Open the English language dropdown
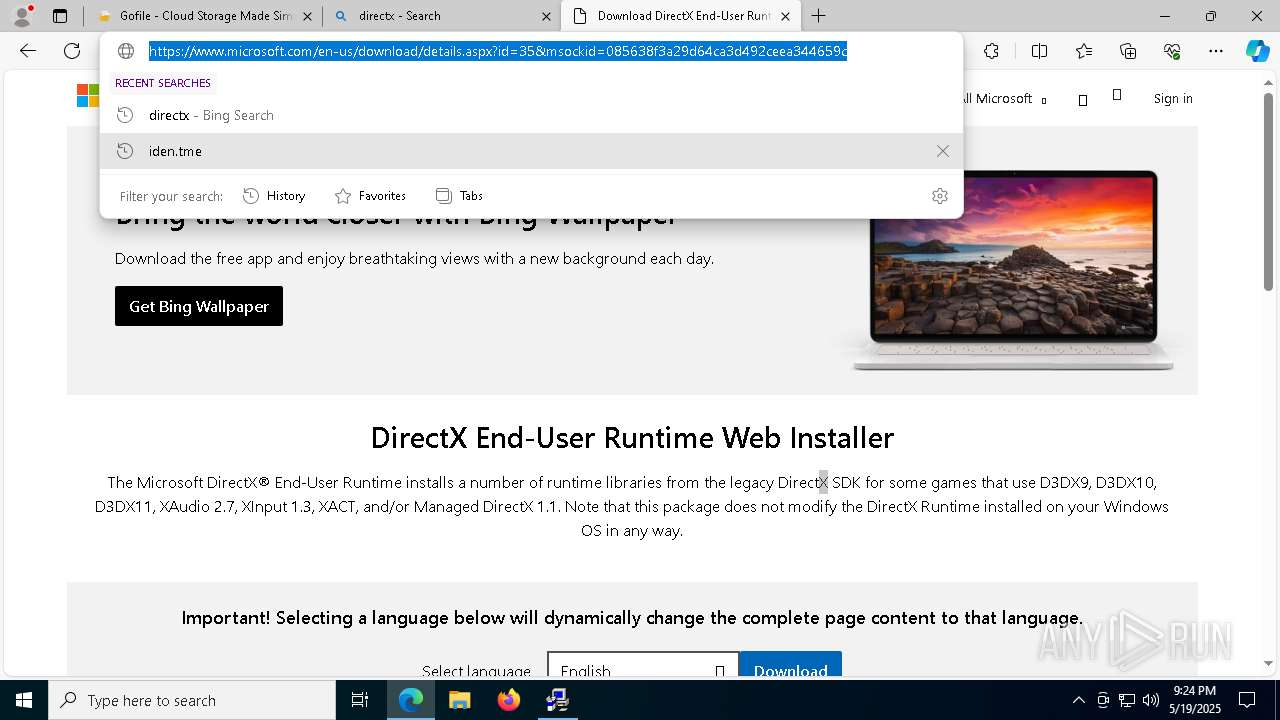The width and height of the screenshot is (1280, 720). click(x=643, y=670)
